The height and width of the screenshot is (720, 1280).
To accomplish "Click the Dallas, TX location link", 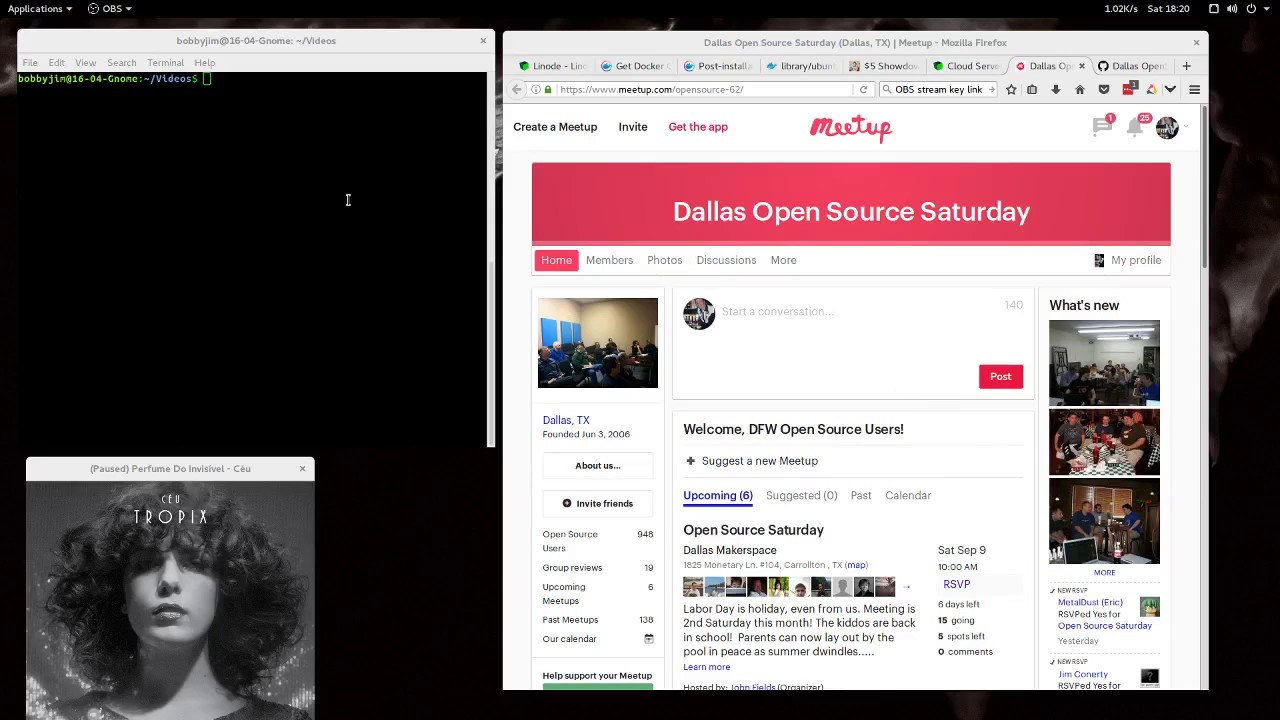I will click(x=566, y=420).
